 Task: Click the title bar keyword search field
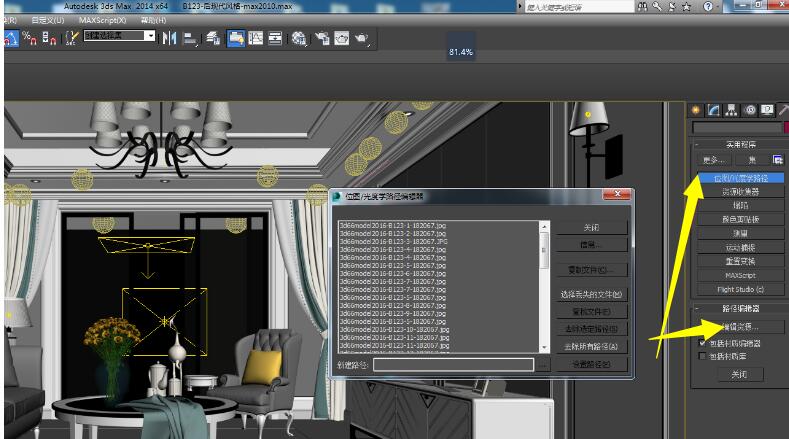[579, 7]
